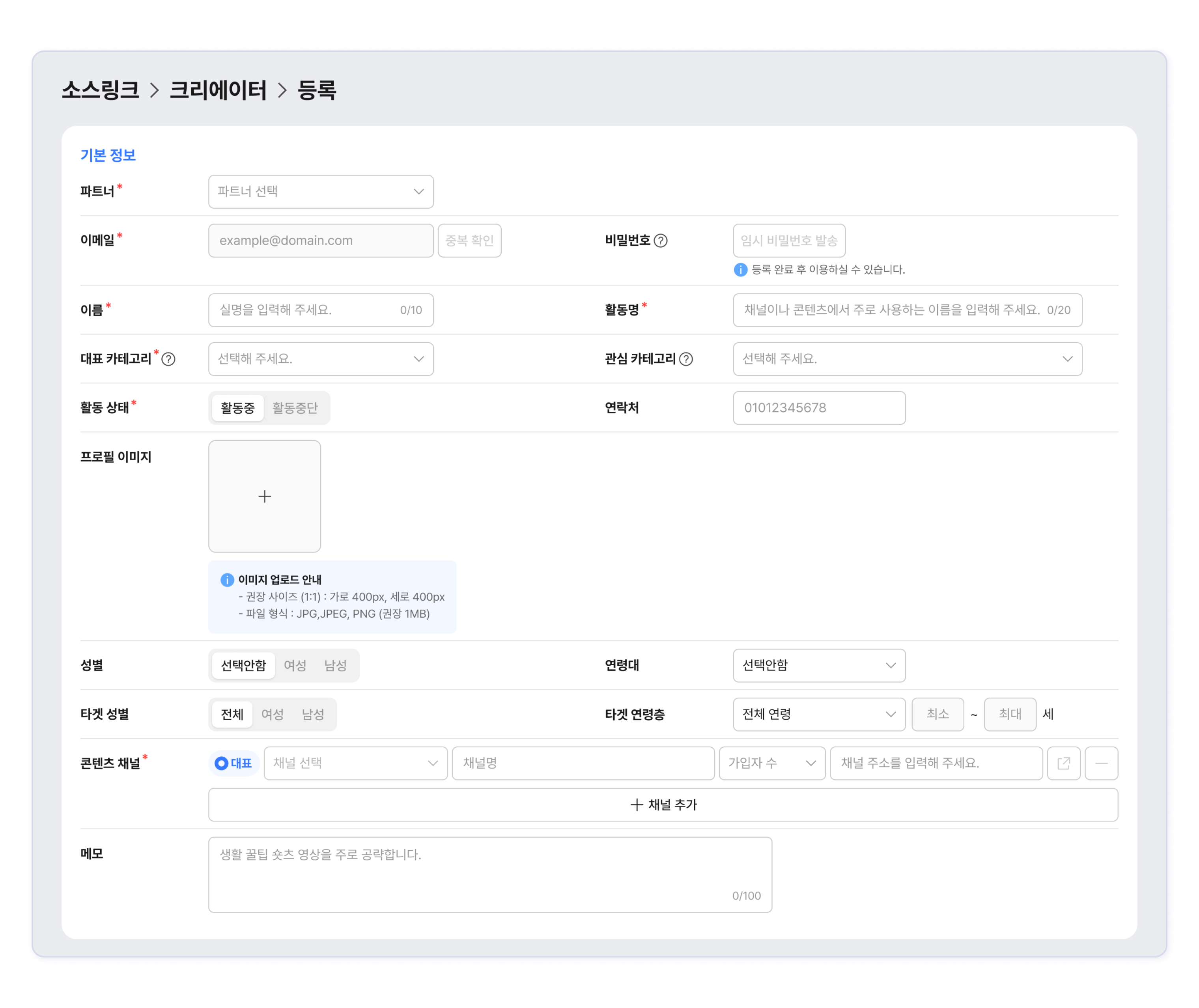Click the password help question-mark icon
The image size is (1199, 1008).
660,241
